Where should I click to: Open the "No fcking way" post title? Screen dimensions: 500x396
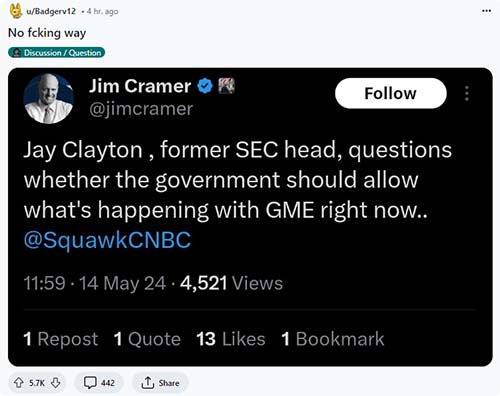point(47,33)
